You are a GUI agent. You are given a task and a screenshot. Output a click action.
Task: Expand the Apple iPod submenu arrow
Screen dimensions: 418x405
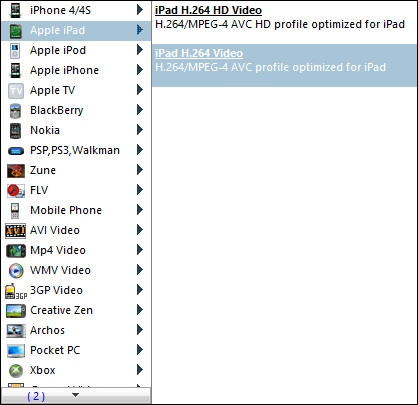point(140,50)
